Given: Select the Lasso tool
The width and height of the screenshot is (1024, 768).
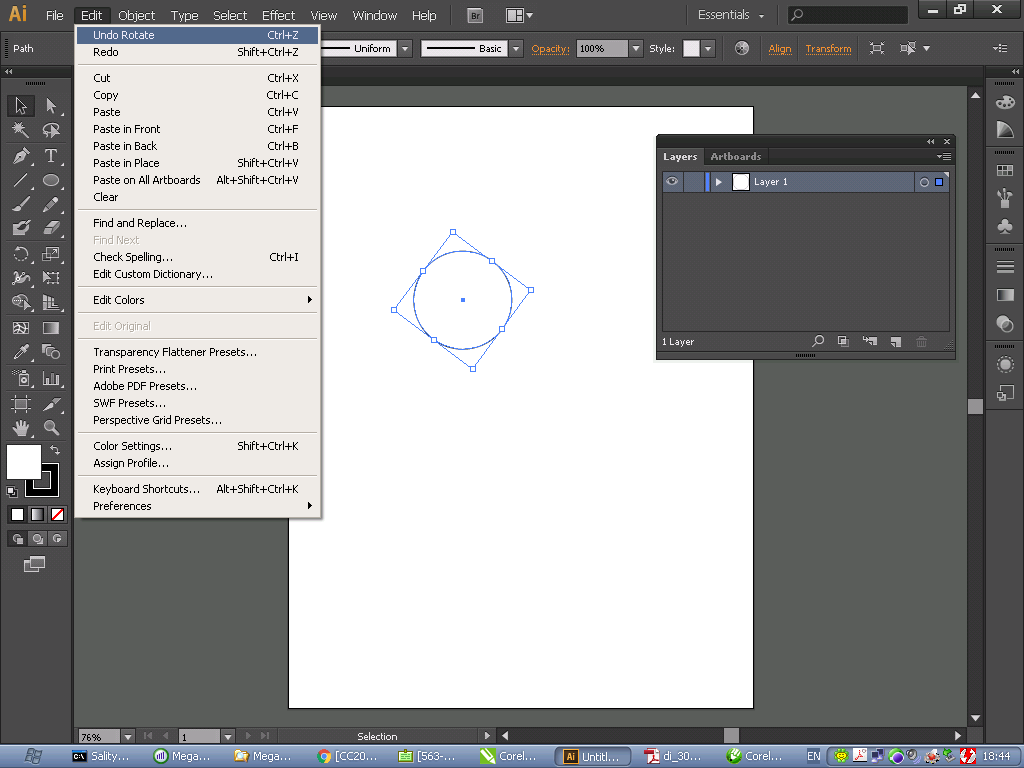Looking at the screenshot, I should 51,130.
